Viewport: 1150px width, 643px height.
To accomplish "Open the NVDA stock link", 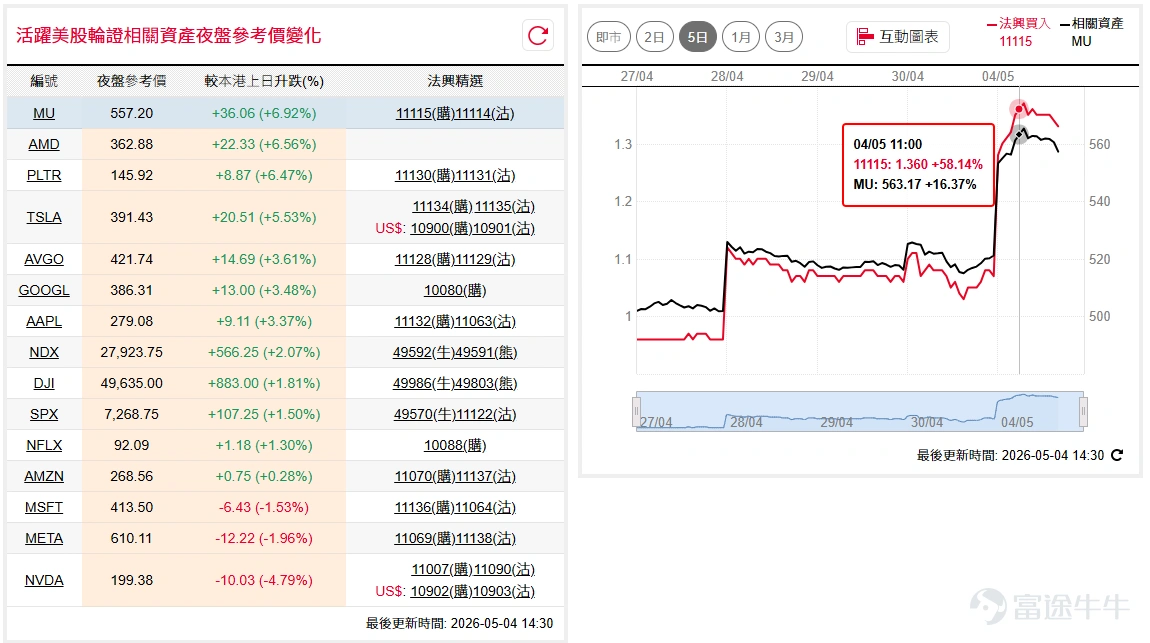I will [44, 580].
